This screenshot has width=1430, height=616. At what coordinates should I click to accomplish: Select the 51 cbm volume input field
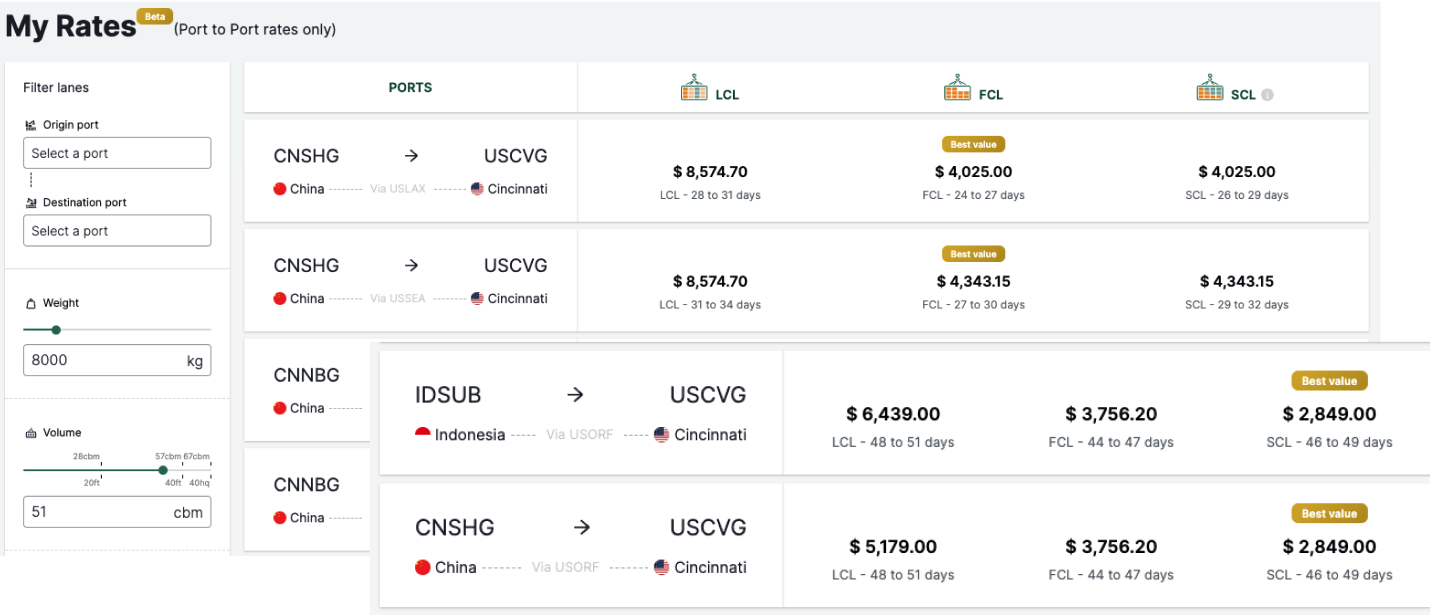tap(117, 511)
